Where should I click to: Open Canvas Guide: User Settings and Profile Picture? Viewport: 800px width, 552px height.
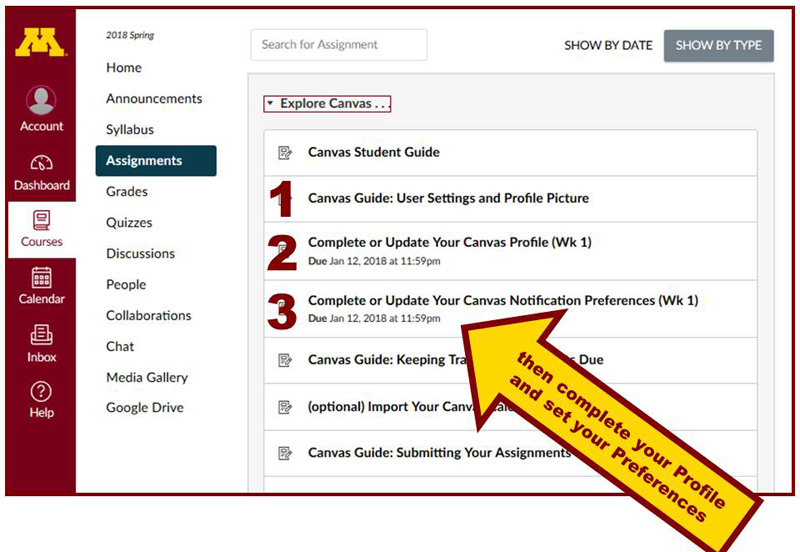(448, 198)
